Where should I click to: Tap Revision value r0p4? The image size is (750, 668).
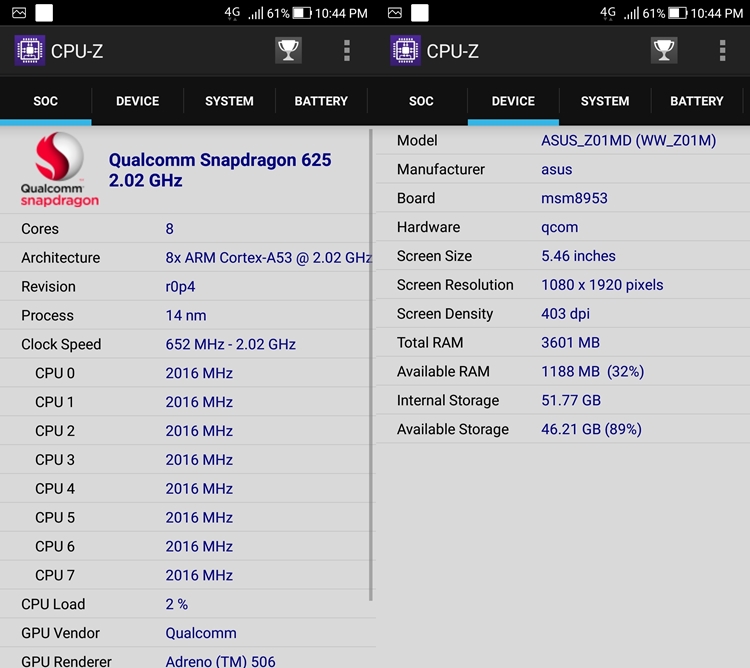click(x=180, y=286)
